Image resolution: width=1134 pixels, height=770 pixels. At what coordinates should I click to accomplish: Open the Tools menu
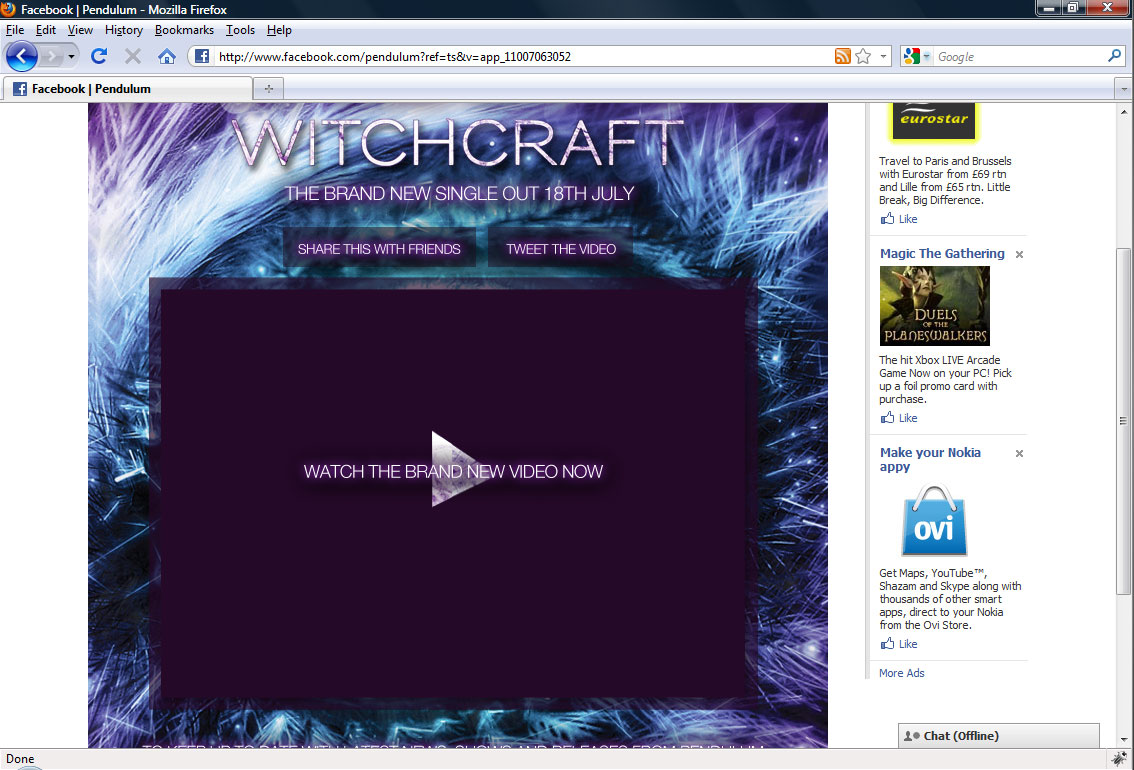click(x=240, y=30)
